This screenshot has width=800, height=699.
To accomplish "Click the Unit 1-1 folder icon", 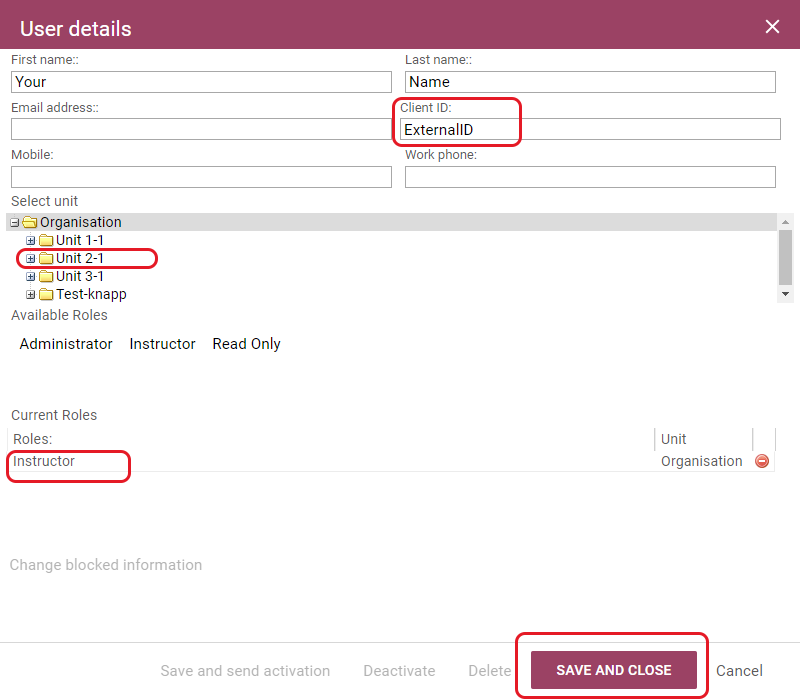I will (45, 241).
